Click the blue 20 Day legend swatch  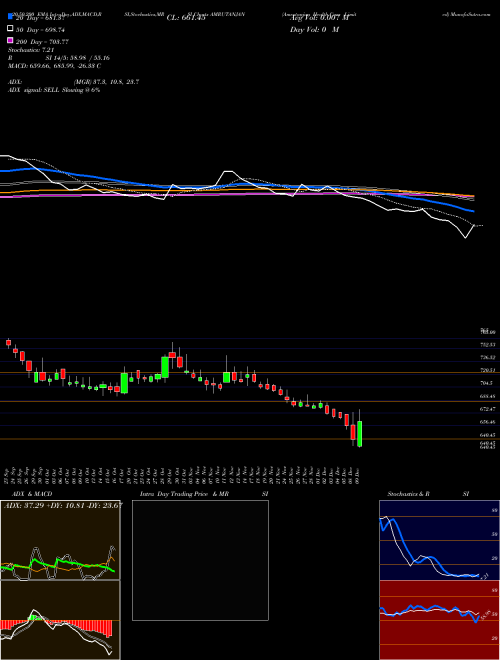coord(10,17)
